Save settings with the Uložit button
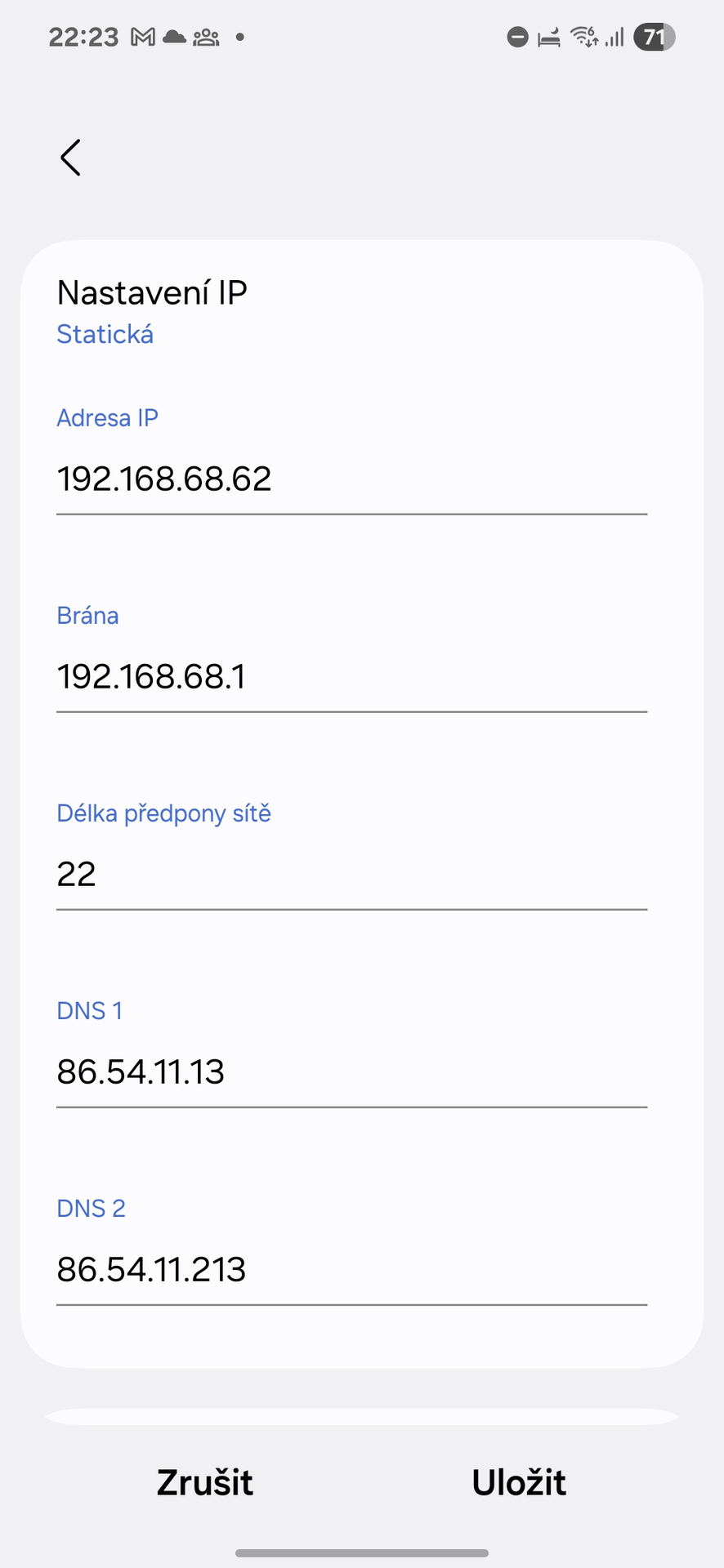The height and width of the screenshot is (1568, 724). (519, 1483)
